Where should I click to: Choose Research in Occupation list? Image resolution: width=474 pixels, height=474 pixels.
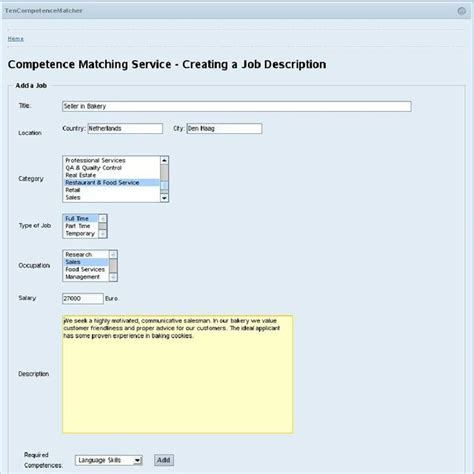[x=86, y=255]
